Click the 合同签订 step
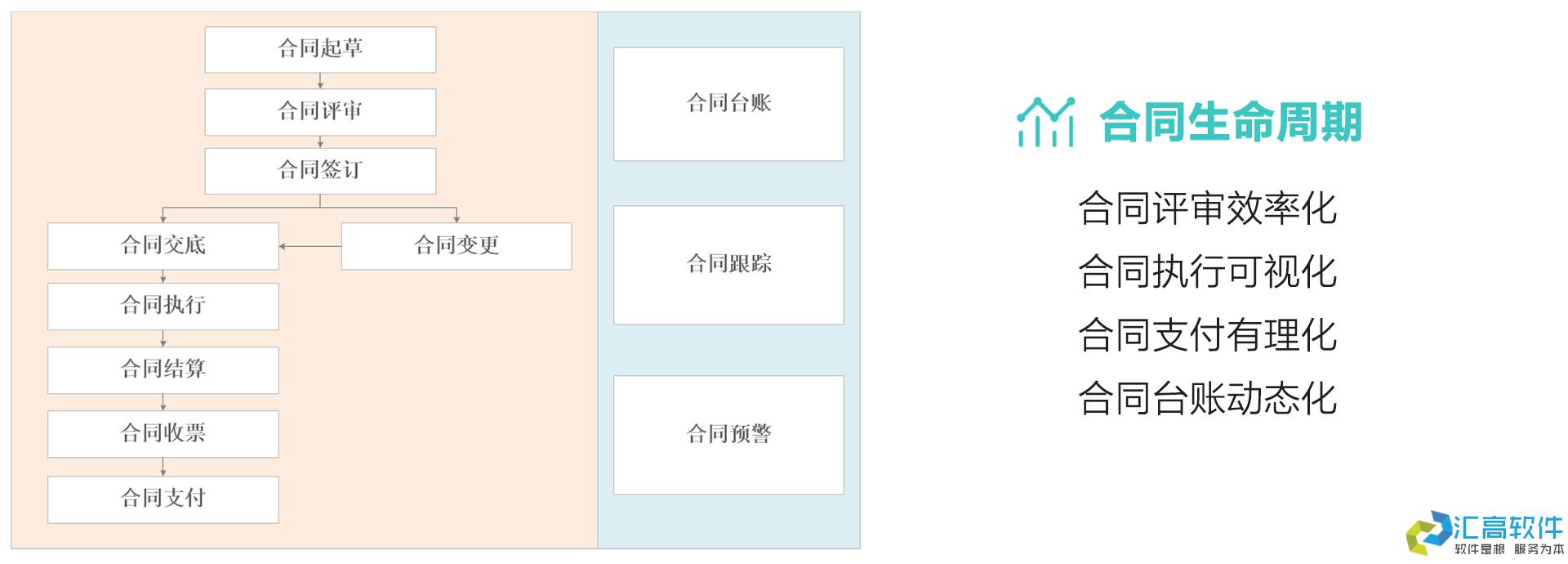The height and width of the screenshot is (564, 1568). pos(320,171)
